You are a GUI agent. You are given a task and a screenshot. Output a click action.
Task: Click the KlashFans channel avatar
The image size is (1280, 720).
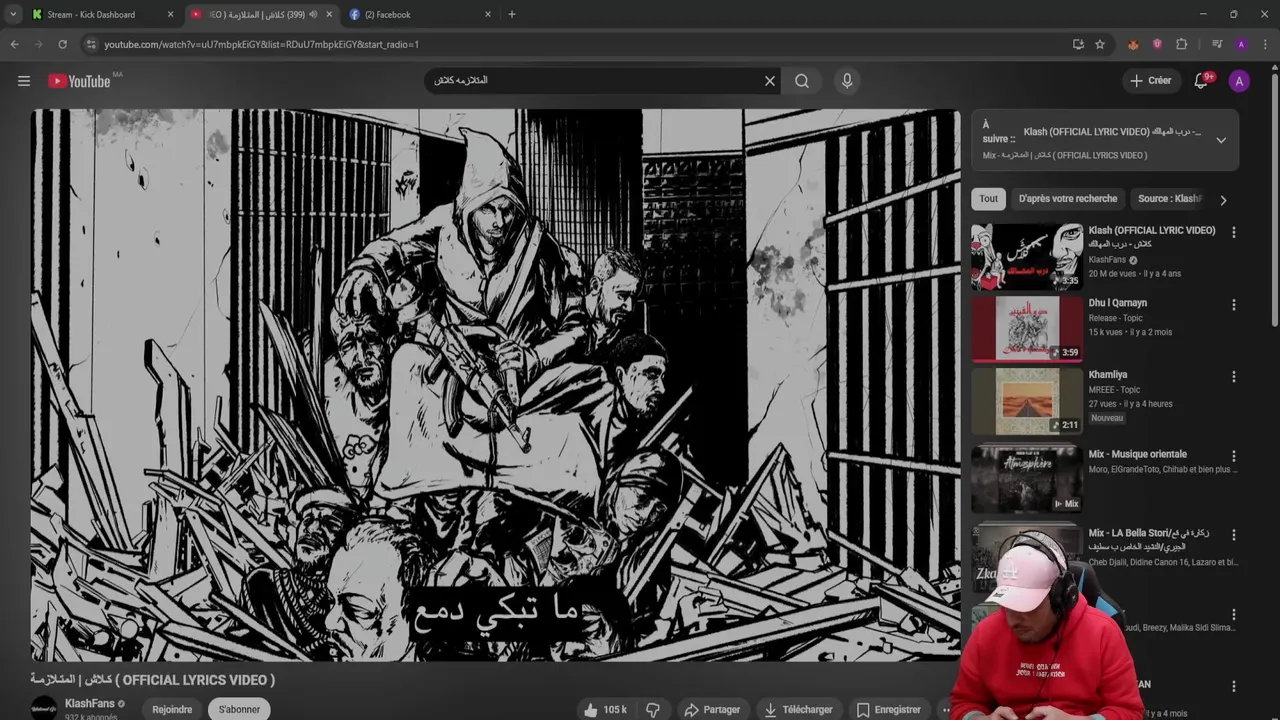(x=44, y=708)
